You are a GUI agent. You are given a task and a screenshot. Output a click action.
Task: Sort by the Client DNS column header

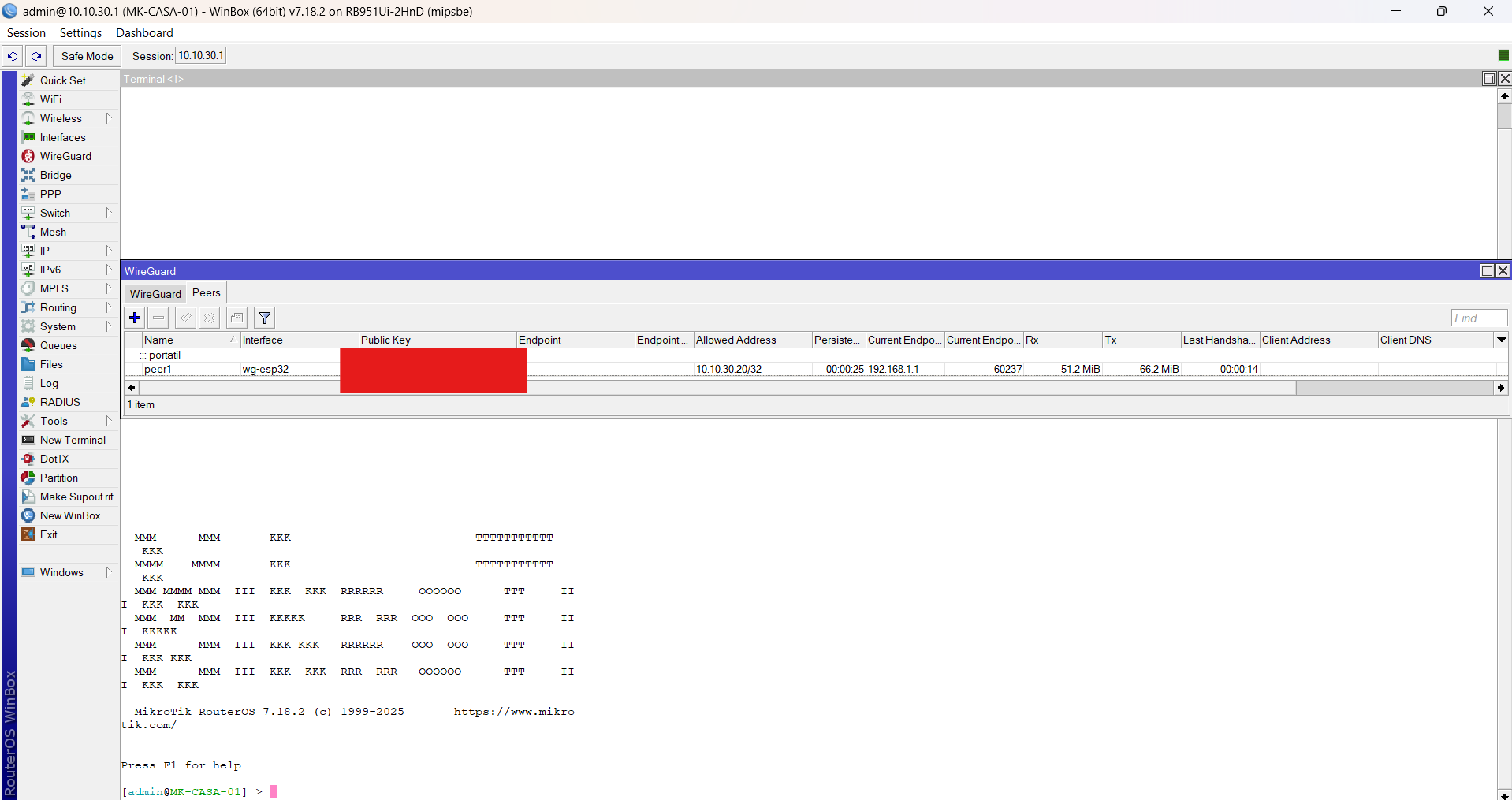click(1436, 340)
